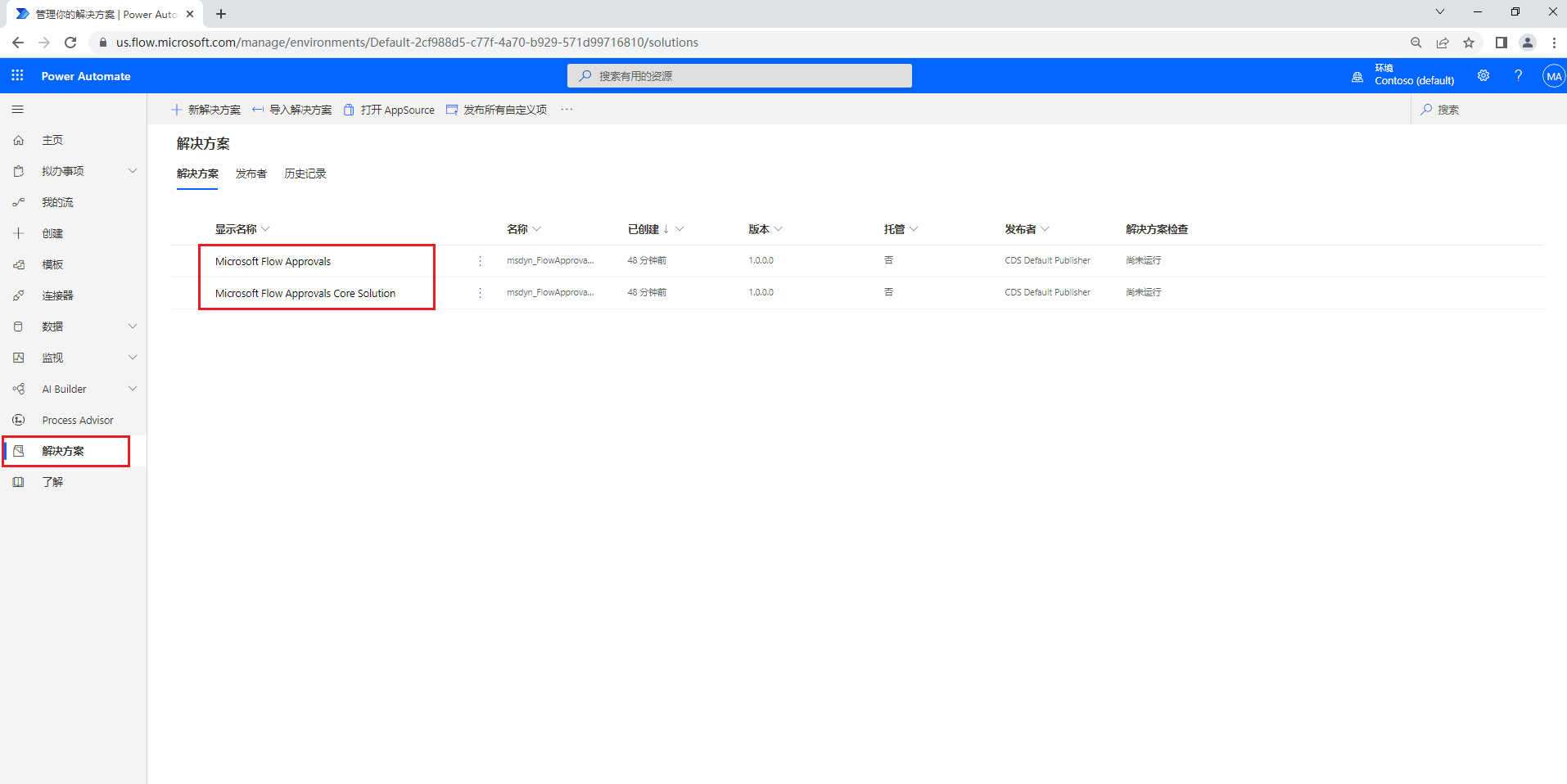
Task: Open the browser side panel icon
Action: click(x=1501, y=43)
